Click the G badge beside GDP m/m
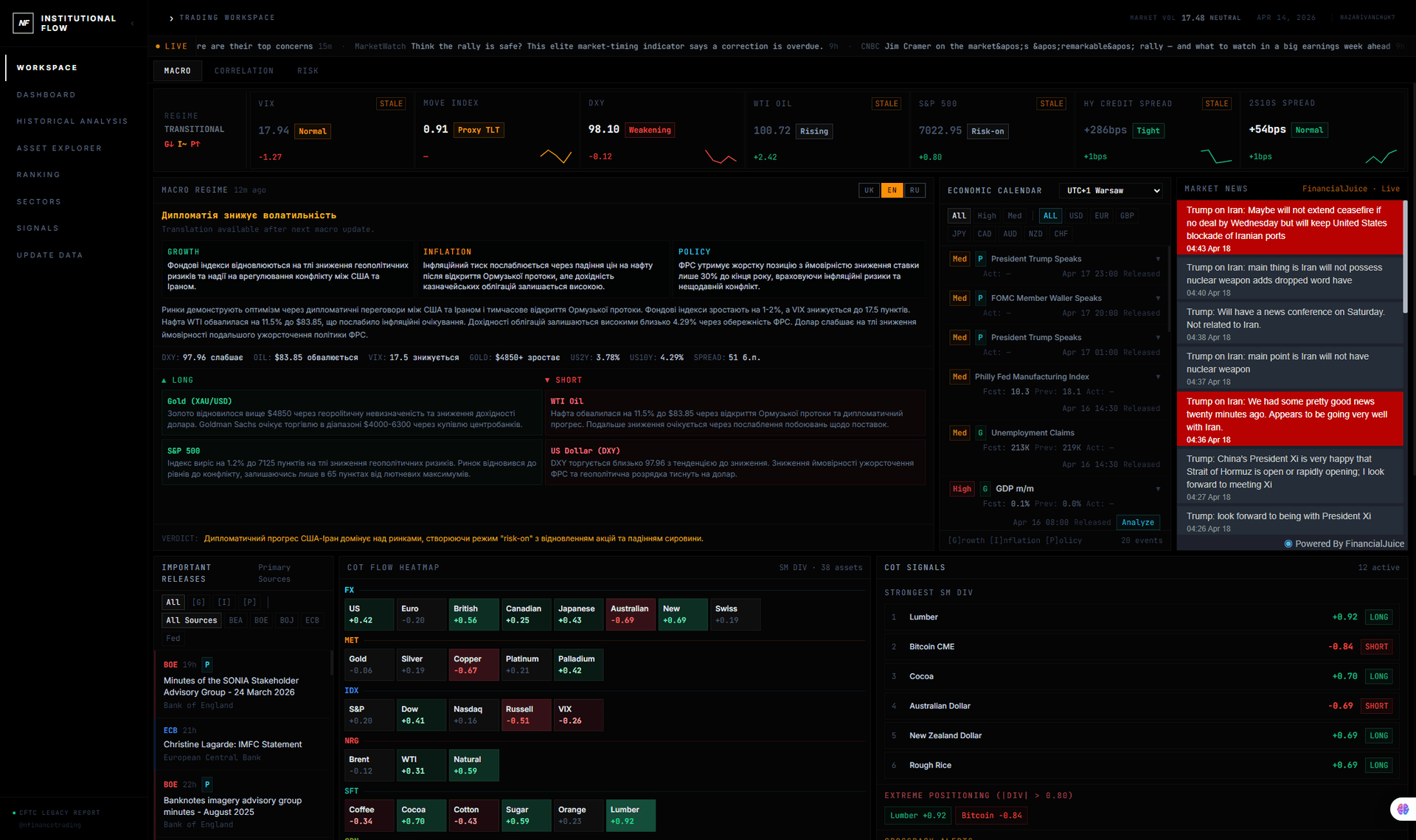Screen dimensions: 1416x840 tap(985, 489)
